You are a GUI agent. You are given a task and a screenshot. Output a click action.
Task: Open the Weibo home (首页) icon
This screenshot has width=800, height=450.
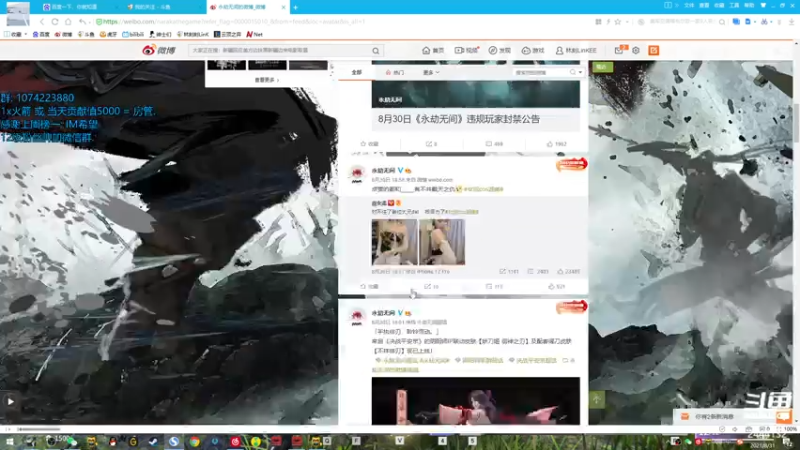[433, 51]
